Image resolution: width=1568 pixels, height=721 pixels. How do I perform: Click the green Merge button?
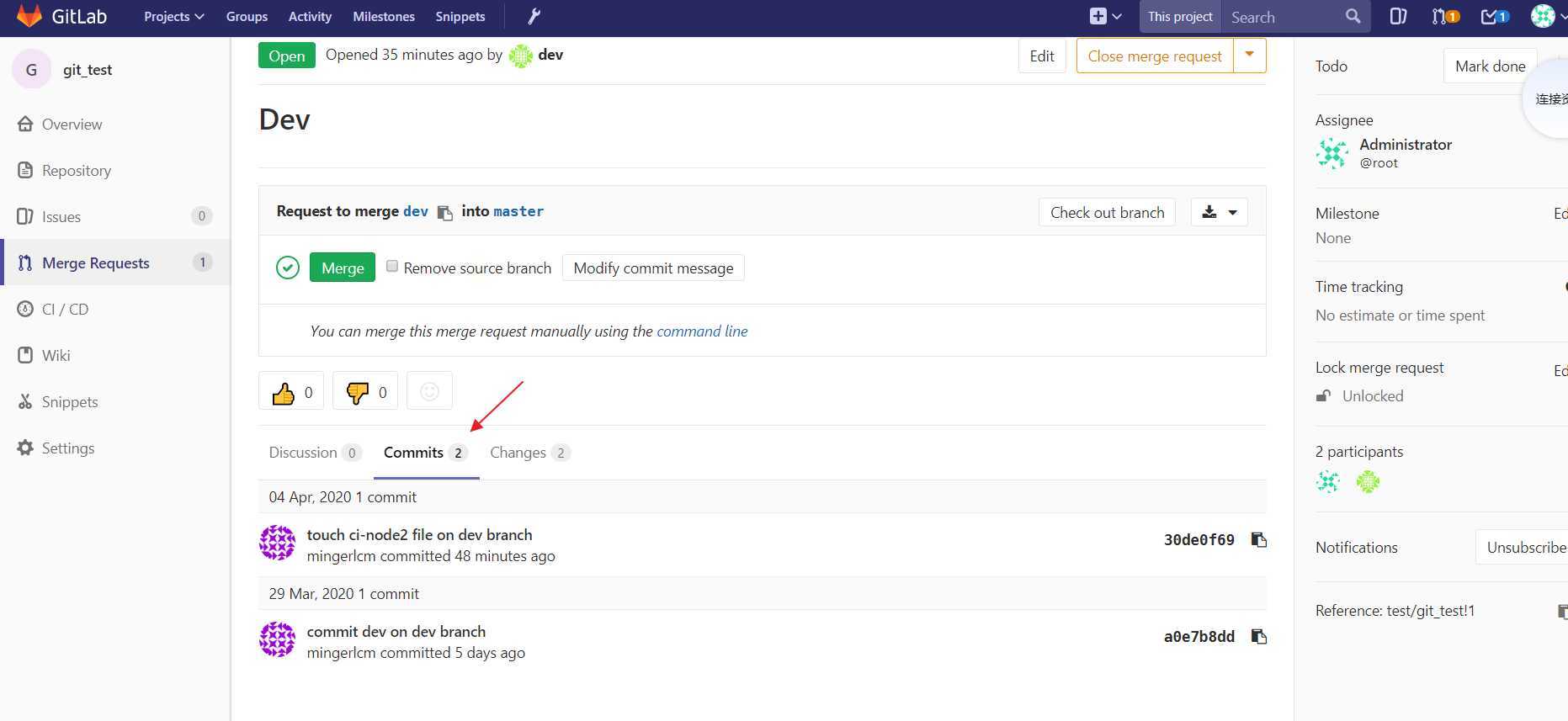coord(343,268)
